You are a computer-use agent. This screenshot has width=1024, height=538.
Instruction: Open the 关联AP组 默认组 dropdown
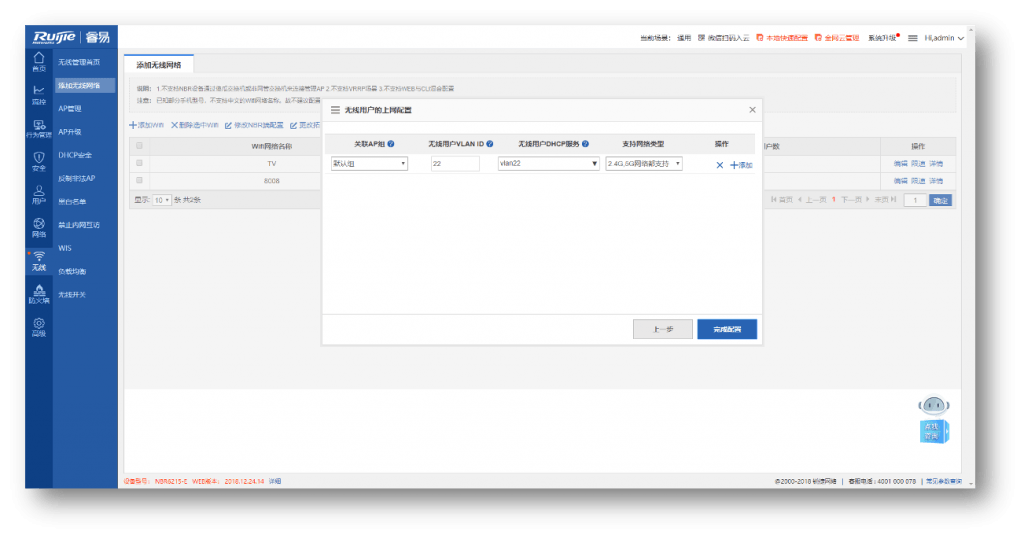(369, 163)
